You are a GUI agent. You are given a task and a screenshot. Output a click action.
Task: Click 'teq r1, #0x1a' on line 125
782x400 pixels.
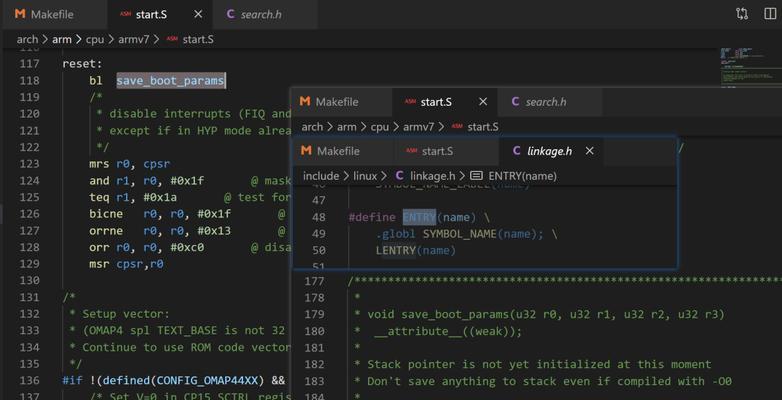coord(133,198)
